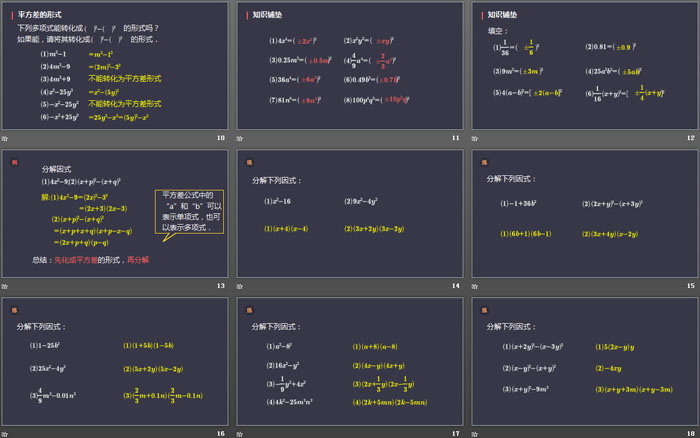Viewport: 700px width, 438px height.
Task: Click the animation star icon under slide 18
Action: click(x=475, y=434)
